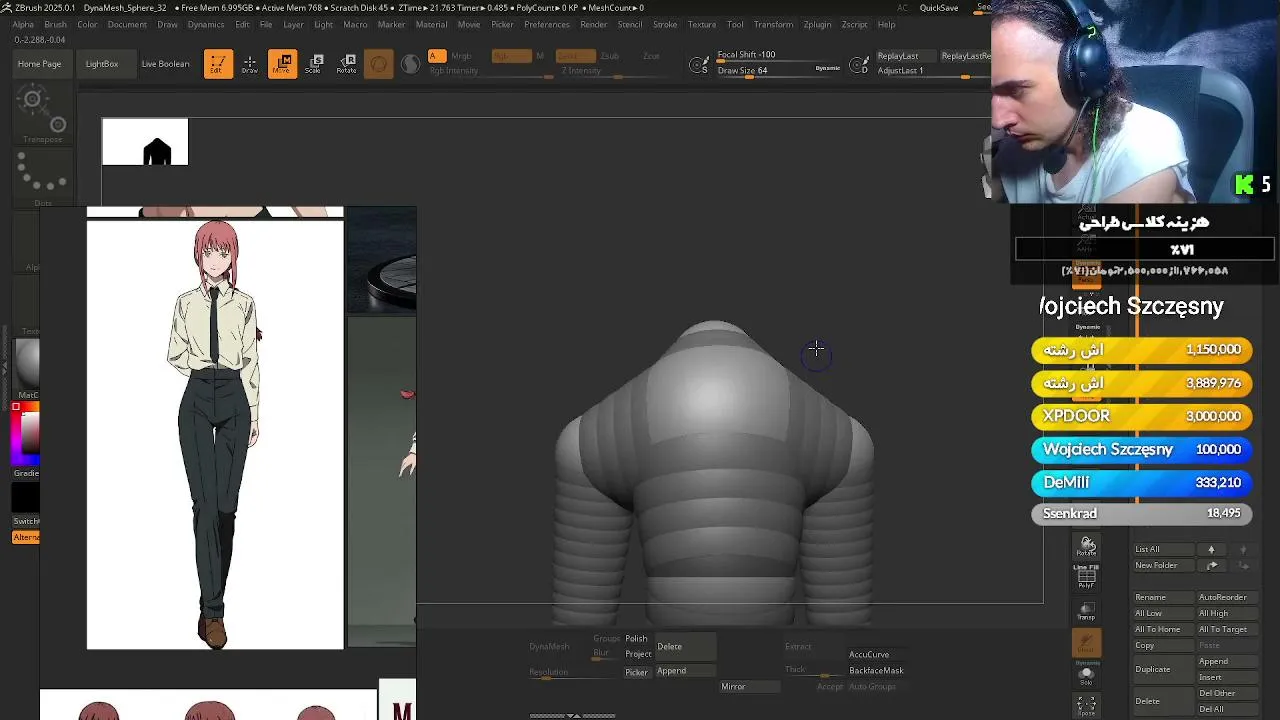Open the Render menu
1280x720 pixels.
click(594, 24)
